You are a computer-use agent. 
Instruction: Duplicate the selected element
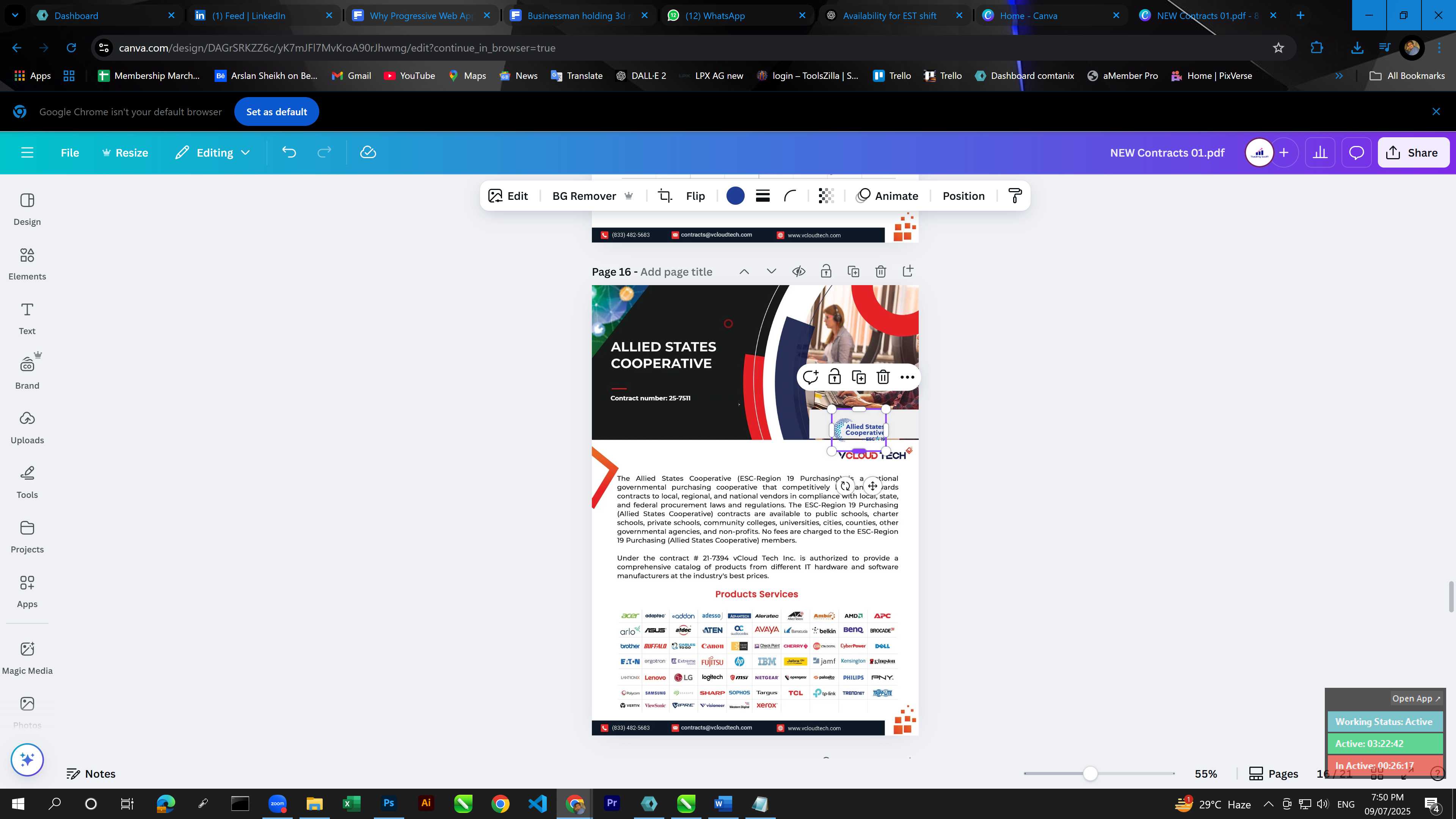858,377
